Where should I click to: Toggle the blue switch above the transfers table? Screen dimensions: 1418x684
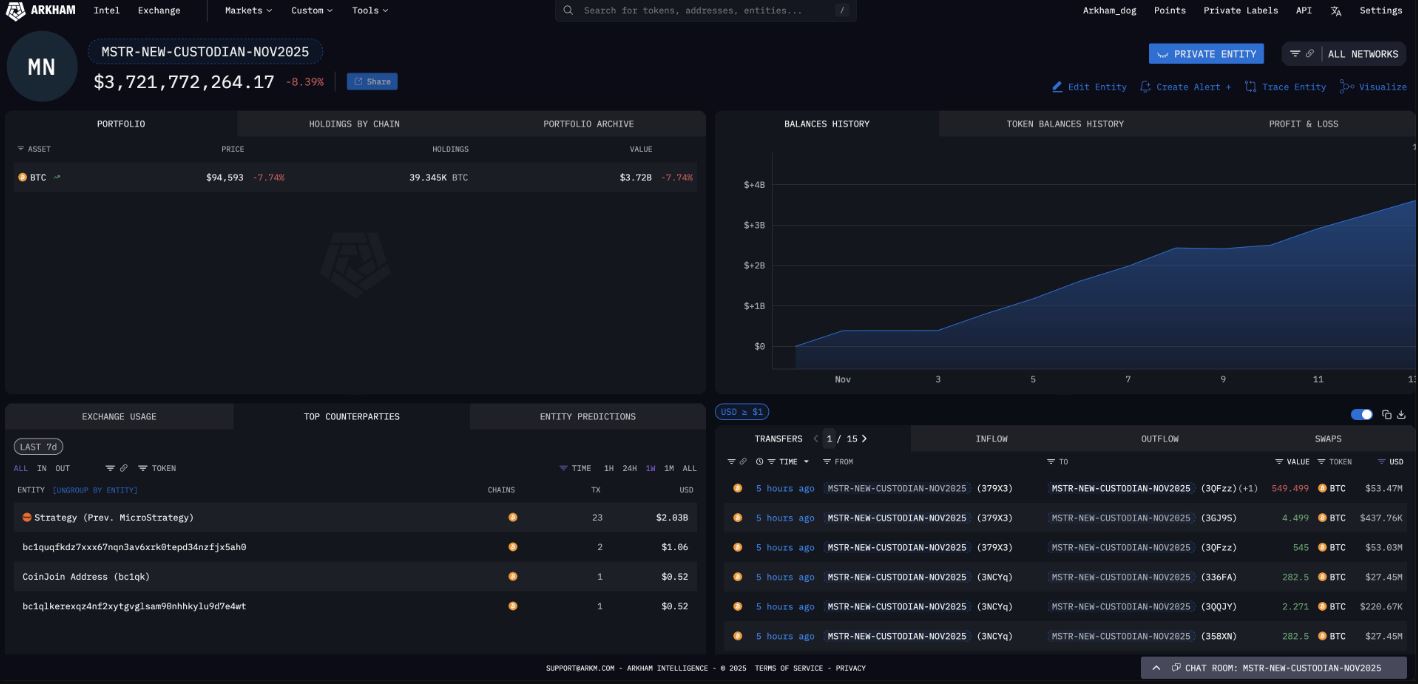point(1361,414)
